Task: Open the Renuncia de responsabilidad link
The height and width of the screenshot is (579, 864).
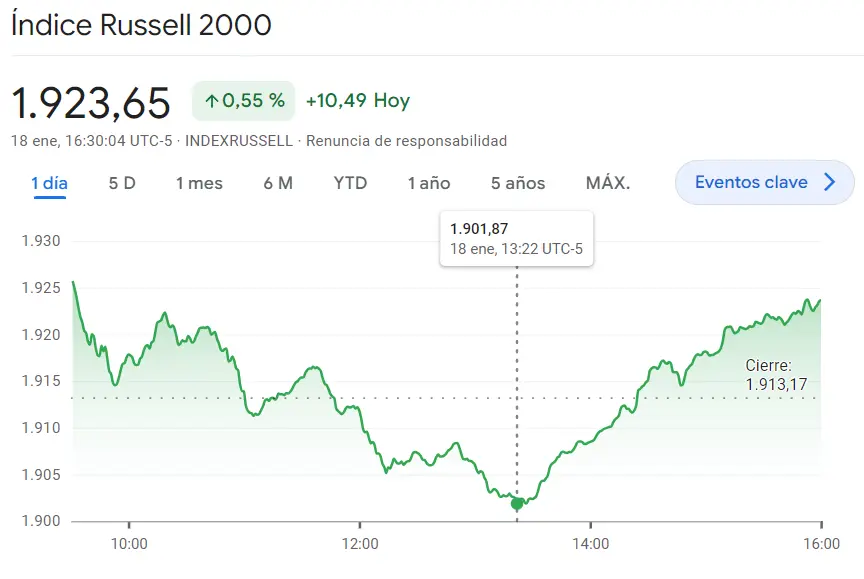Action: click(406, 141)
